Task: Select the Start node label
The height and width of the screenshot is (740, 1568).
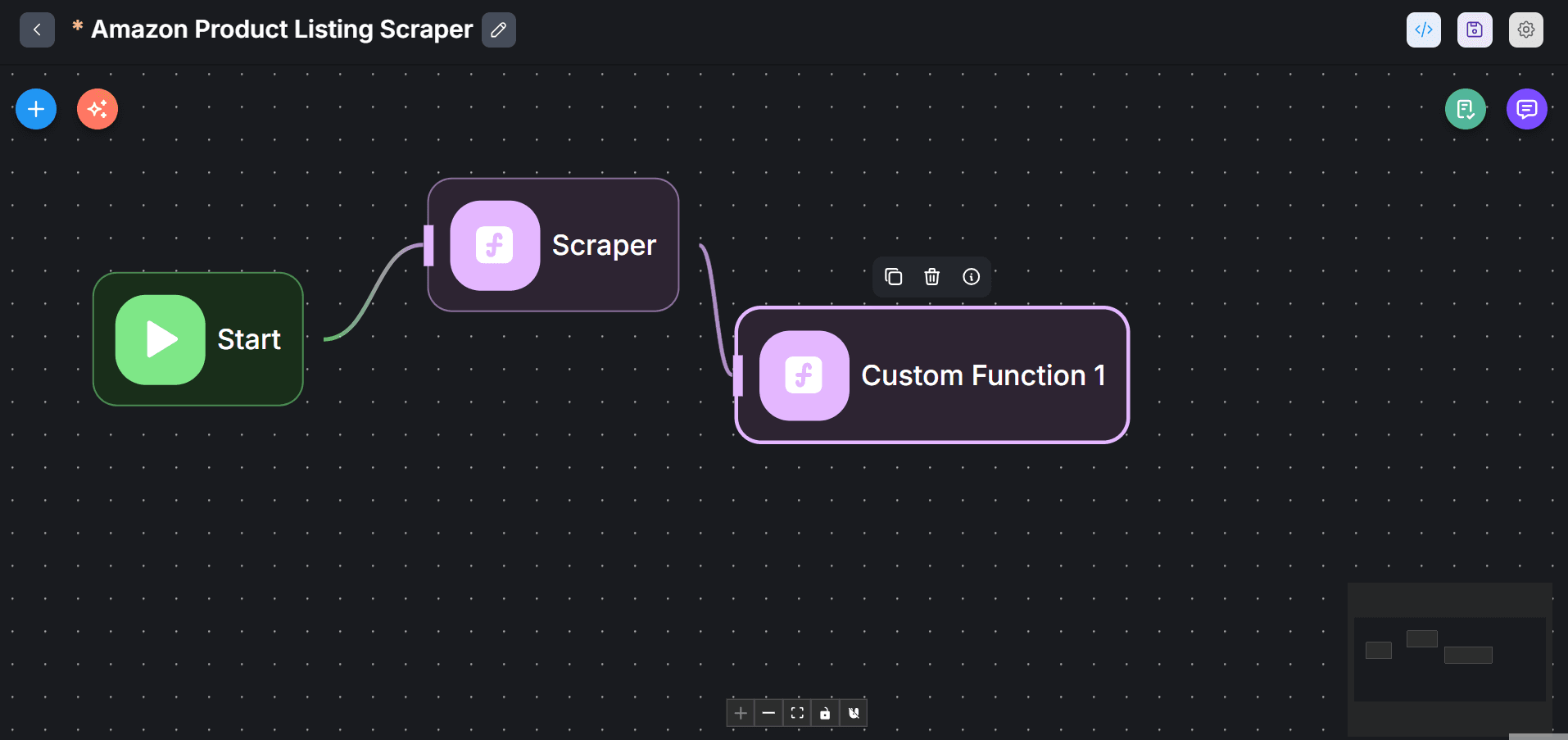Action: [x=249, y=339]
